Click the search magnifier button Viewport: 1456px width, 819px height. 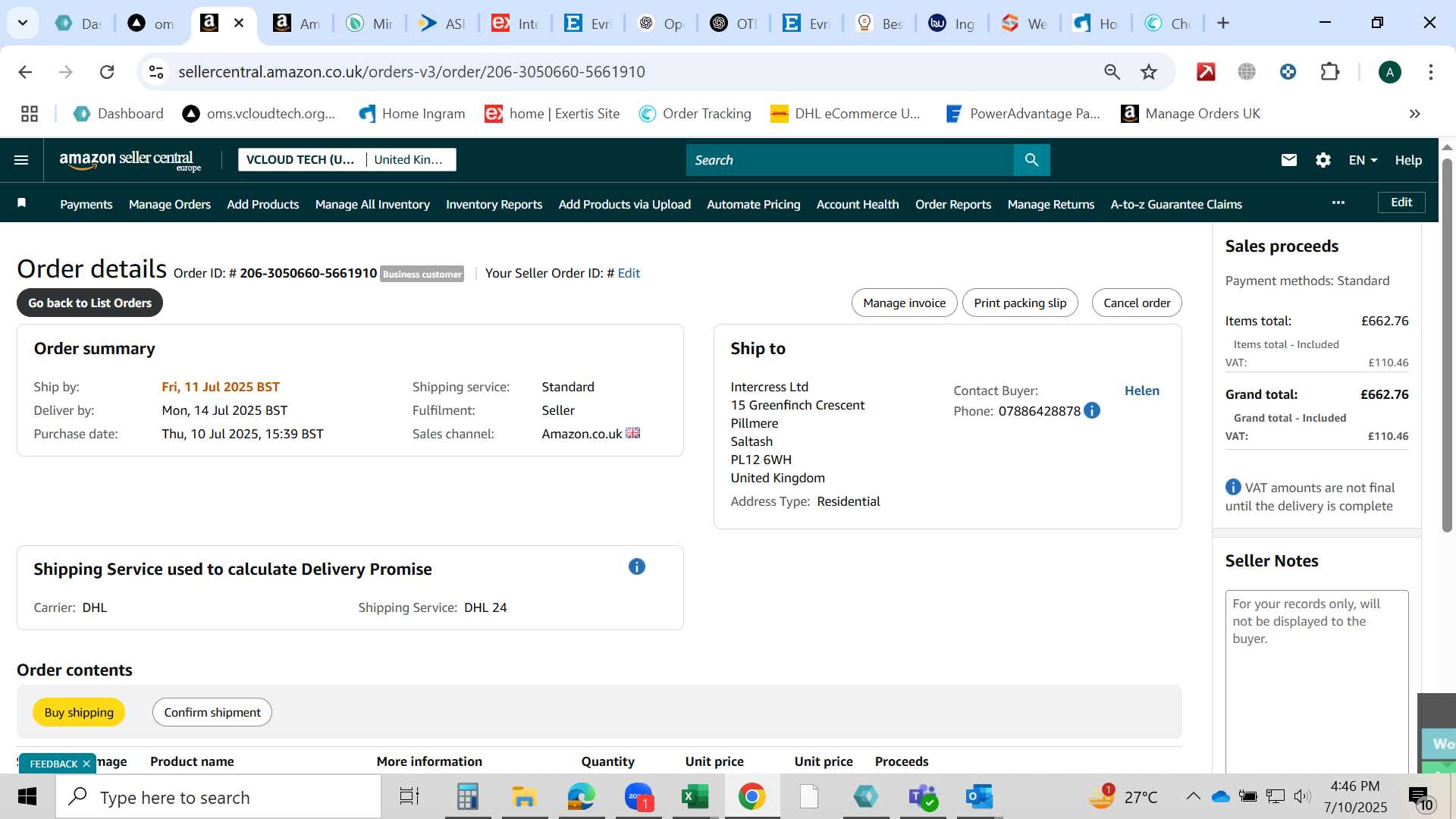pyautogui.click(x=1031, y=160)
